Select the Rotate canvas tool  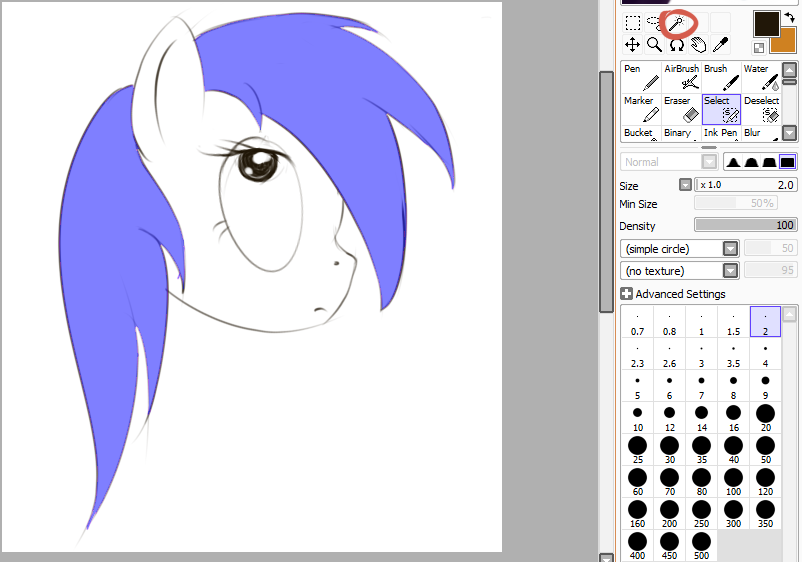coord(677,45)
